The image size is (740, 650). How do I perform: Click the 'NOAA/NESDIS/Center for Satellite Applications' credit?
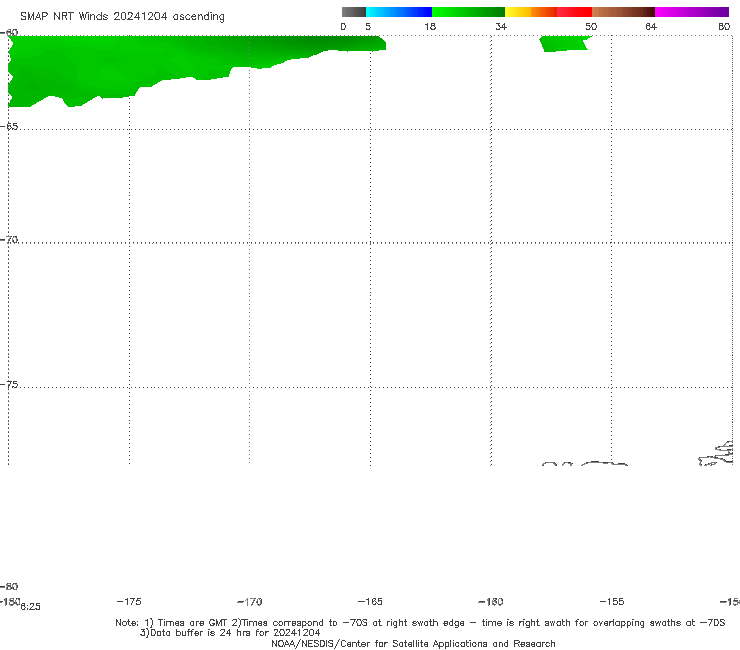click(x=413, y=644)
